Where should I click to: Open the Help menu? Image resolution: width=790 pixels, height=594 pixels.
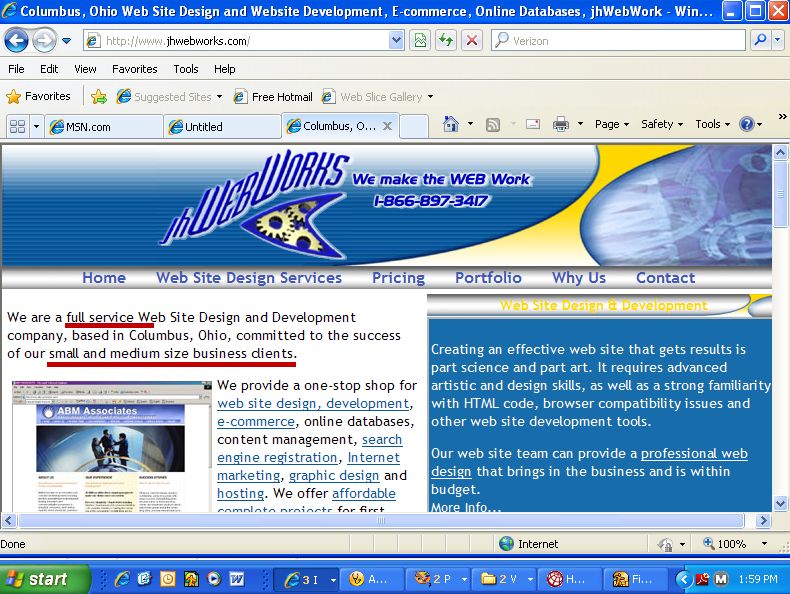coord(224,69)
